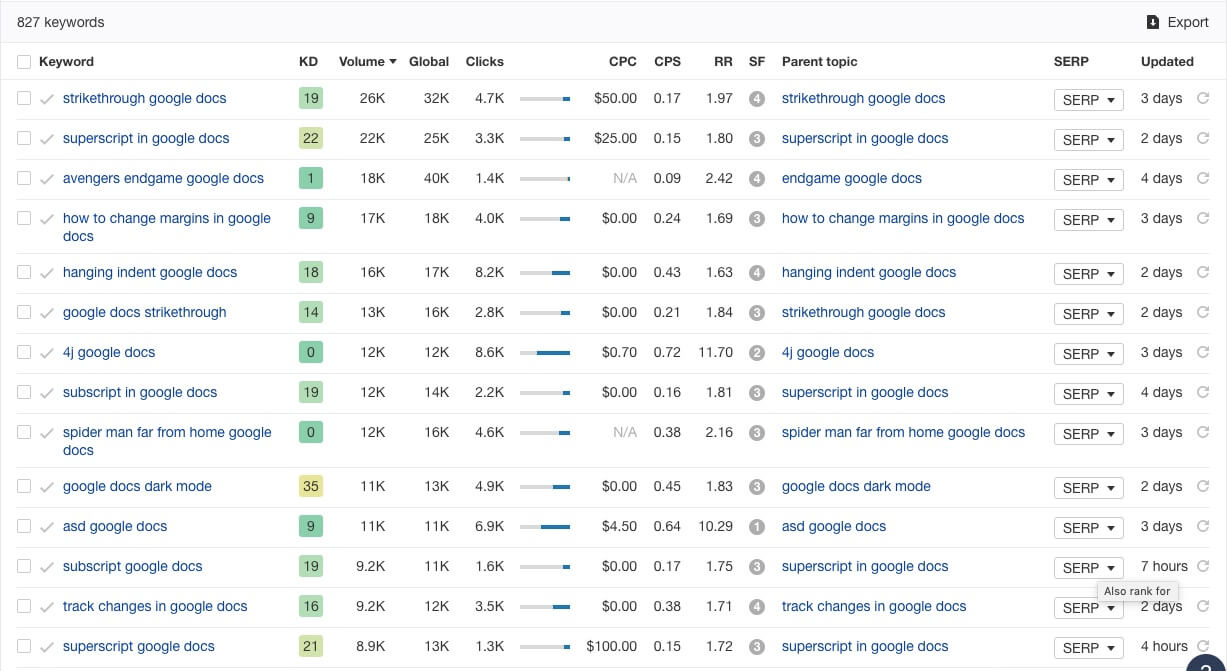Toggle the select-all keywords checkbox
The height and width of the screenshot is (671, 1227).
(24, 62)
